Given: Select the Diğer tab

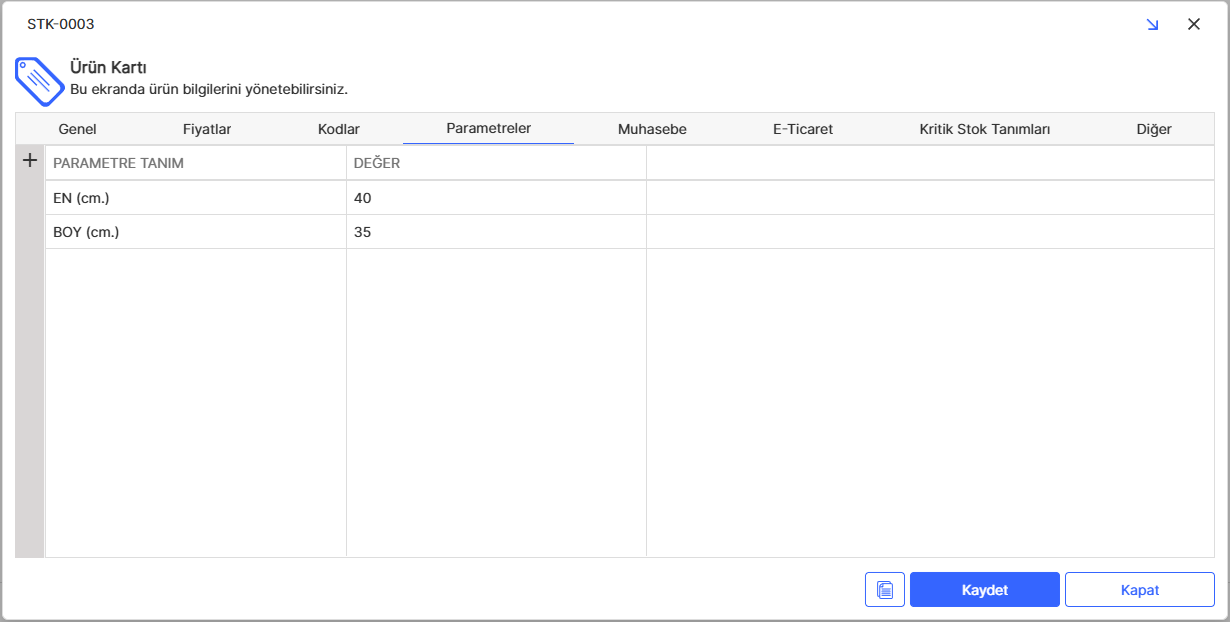Looking at the screenshot, I should pyautogui.click(x=1153, y=129).
